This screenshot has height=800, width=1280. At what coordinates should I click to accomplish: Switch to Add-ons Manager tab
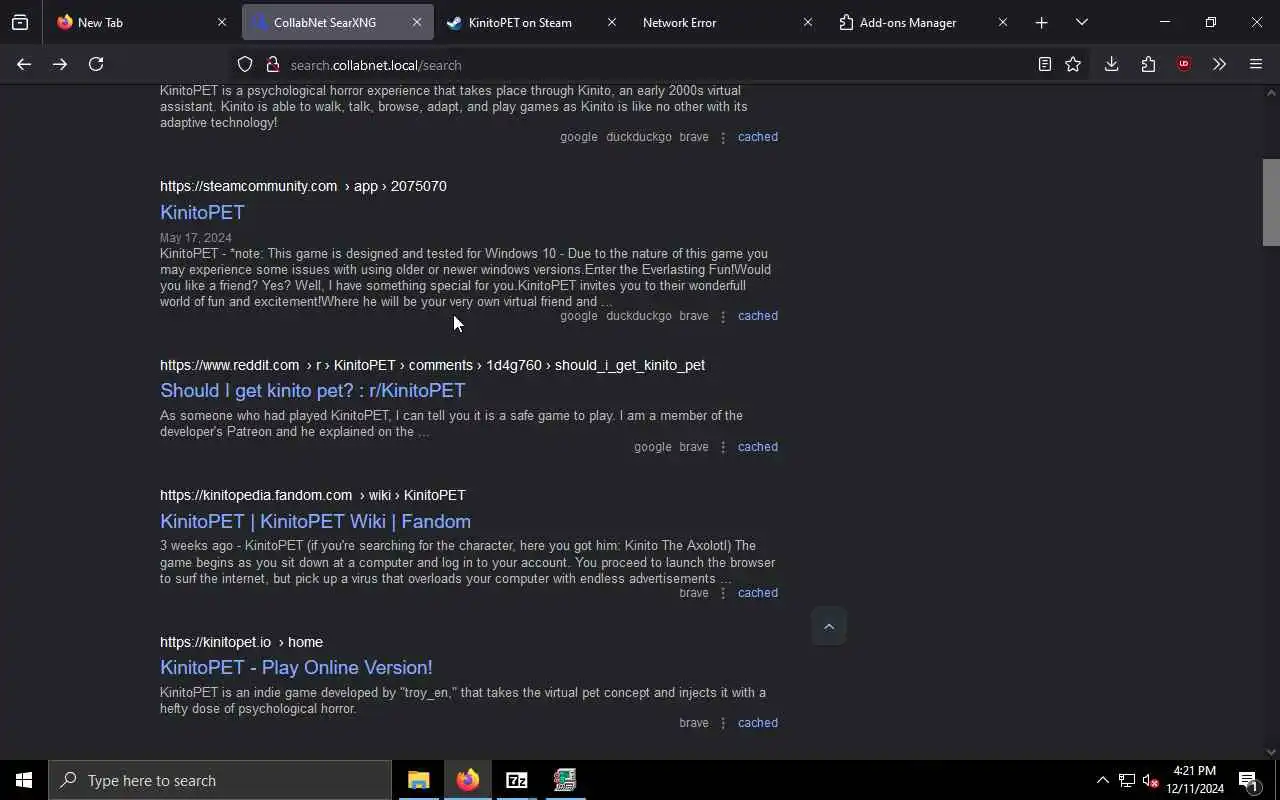pyautogui.click(x=923, y=22)
